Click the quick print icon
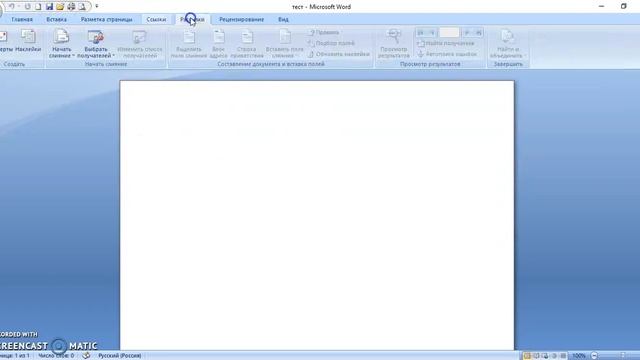The image size is (640, 360). (x=71, y=7)
